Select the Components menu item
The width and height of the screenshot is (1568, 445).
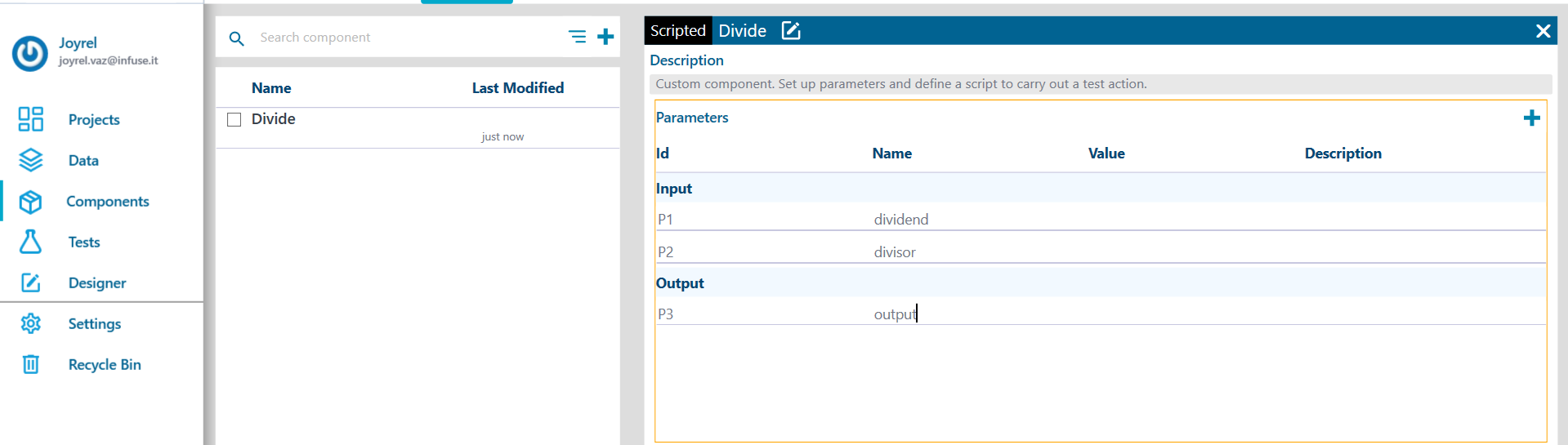pyautogui.click(x=108, y=201)
